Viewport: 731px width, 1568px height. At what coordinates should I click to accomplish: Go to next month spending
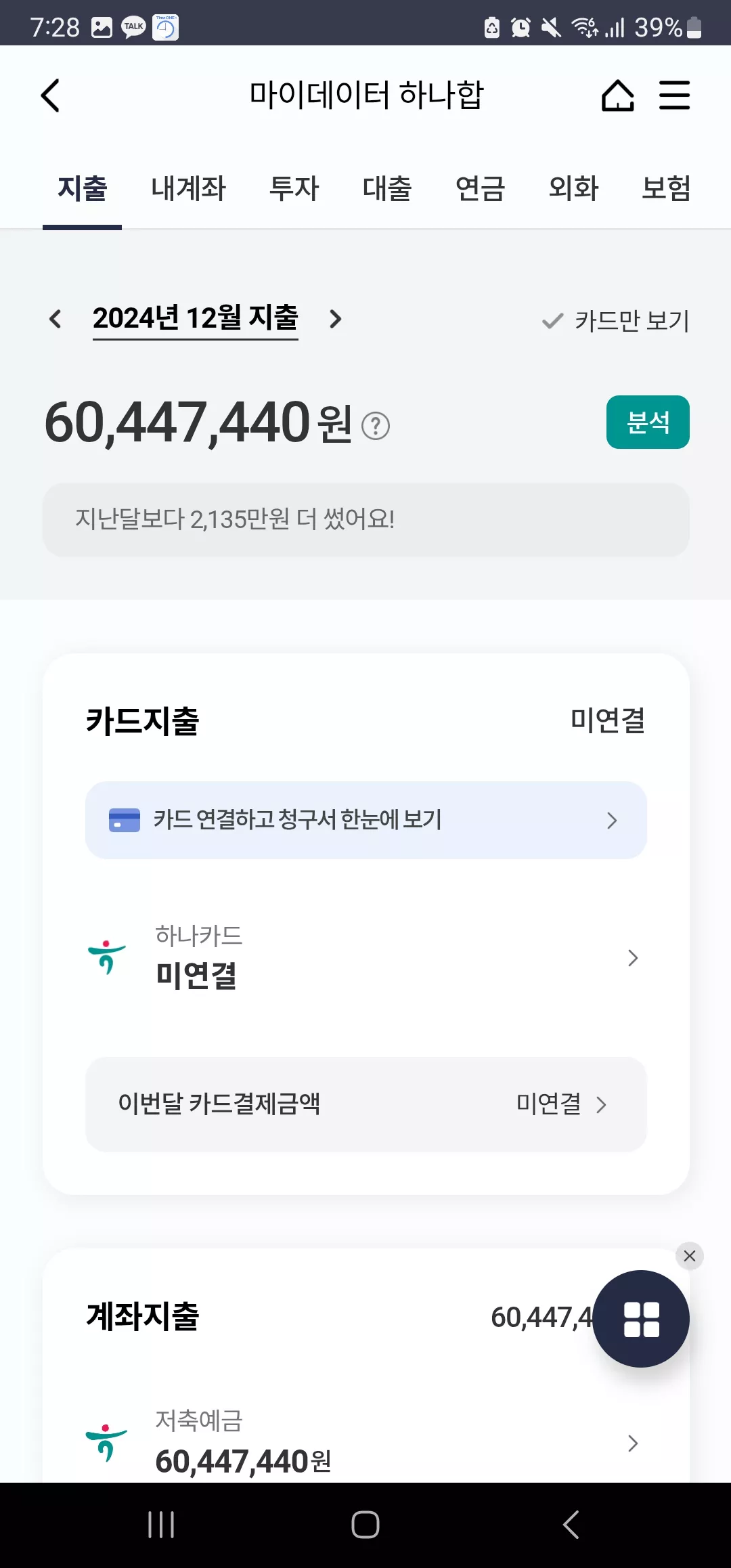(x=335, y=319)
